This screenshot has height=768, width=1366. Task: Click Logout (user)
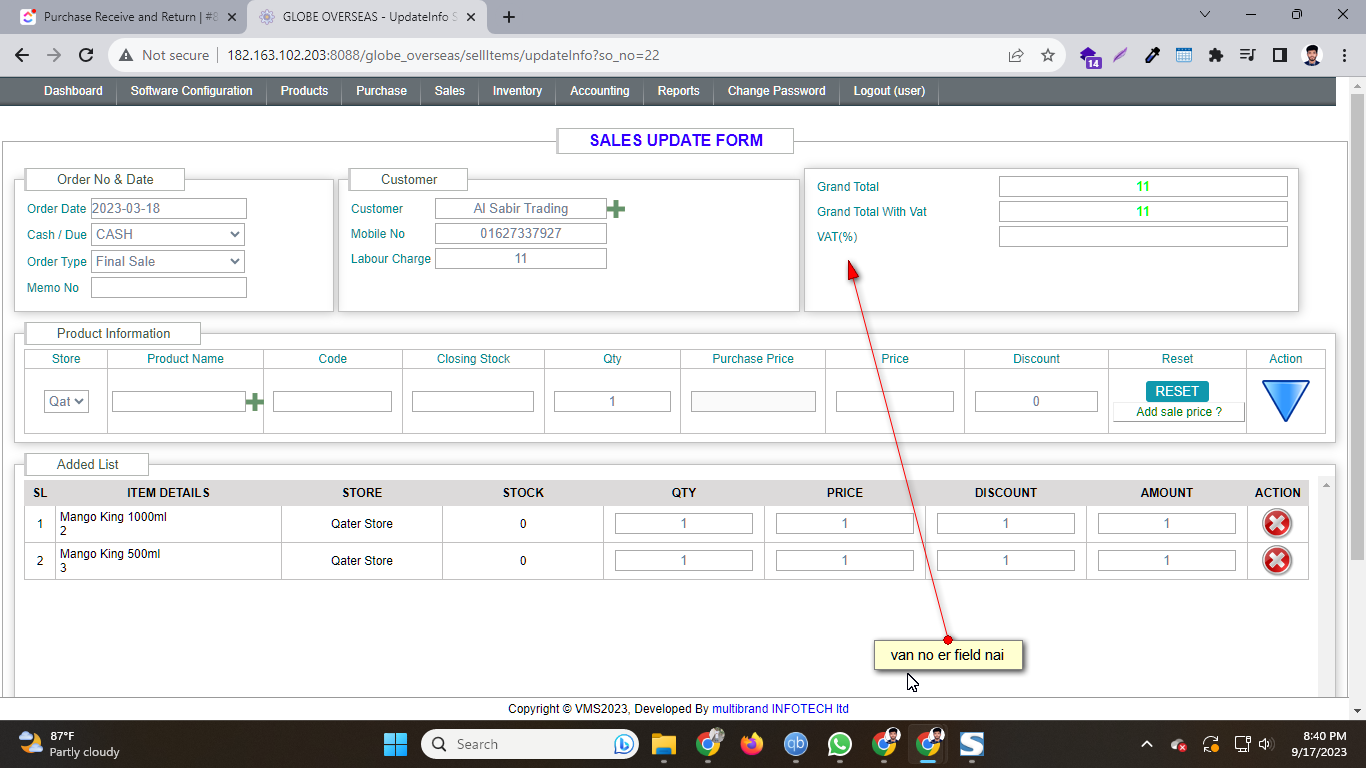[x=889, y=91]
